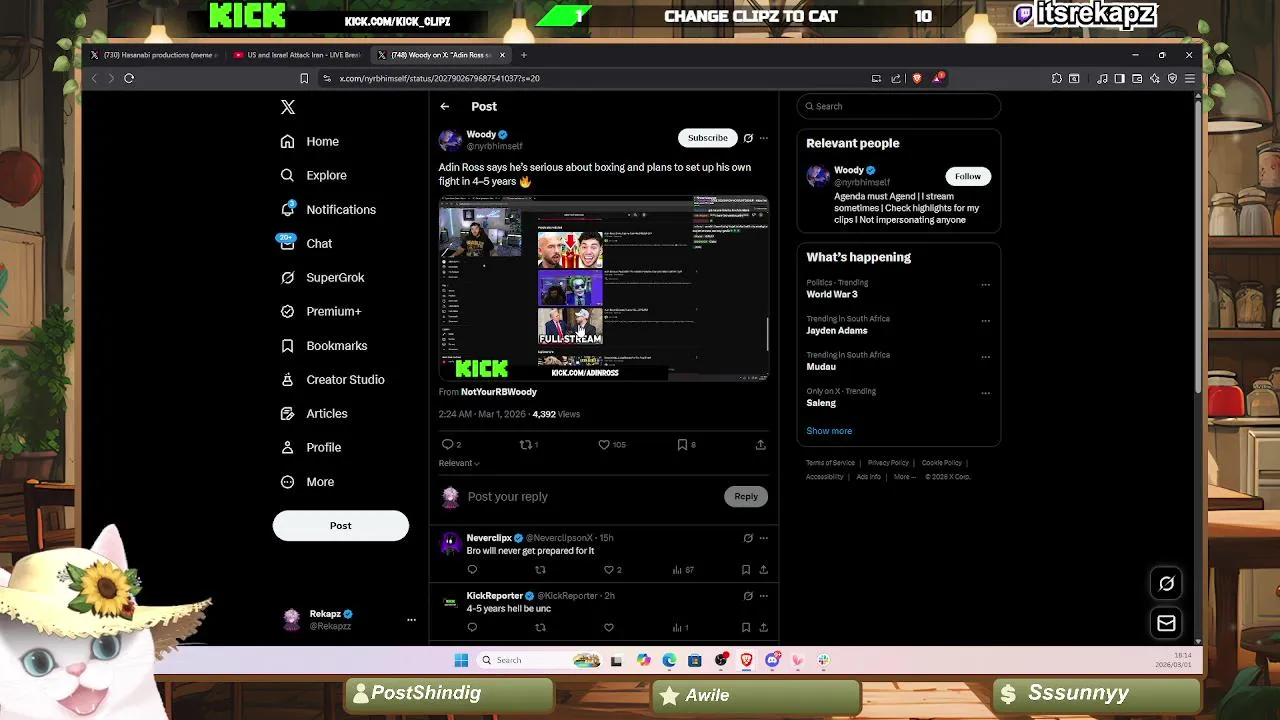Click the reply icon on the main post

tap(448, 444)
